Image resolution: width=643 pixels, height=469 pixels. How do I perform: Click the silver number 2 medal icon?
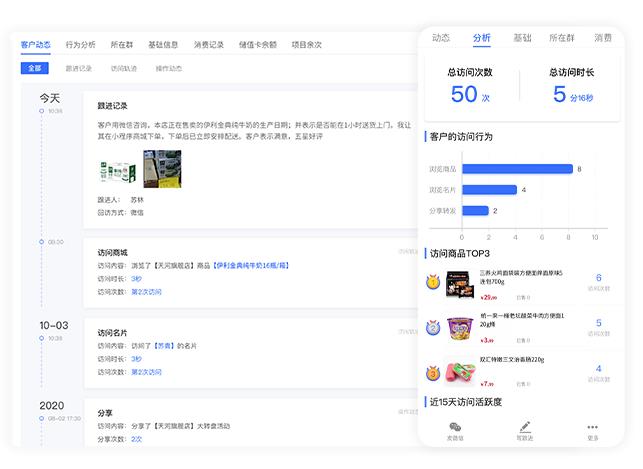(x=433, y=327)
